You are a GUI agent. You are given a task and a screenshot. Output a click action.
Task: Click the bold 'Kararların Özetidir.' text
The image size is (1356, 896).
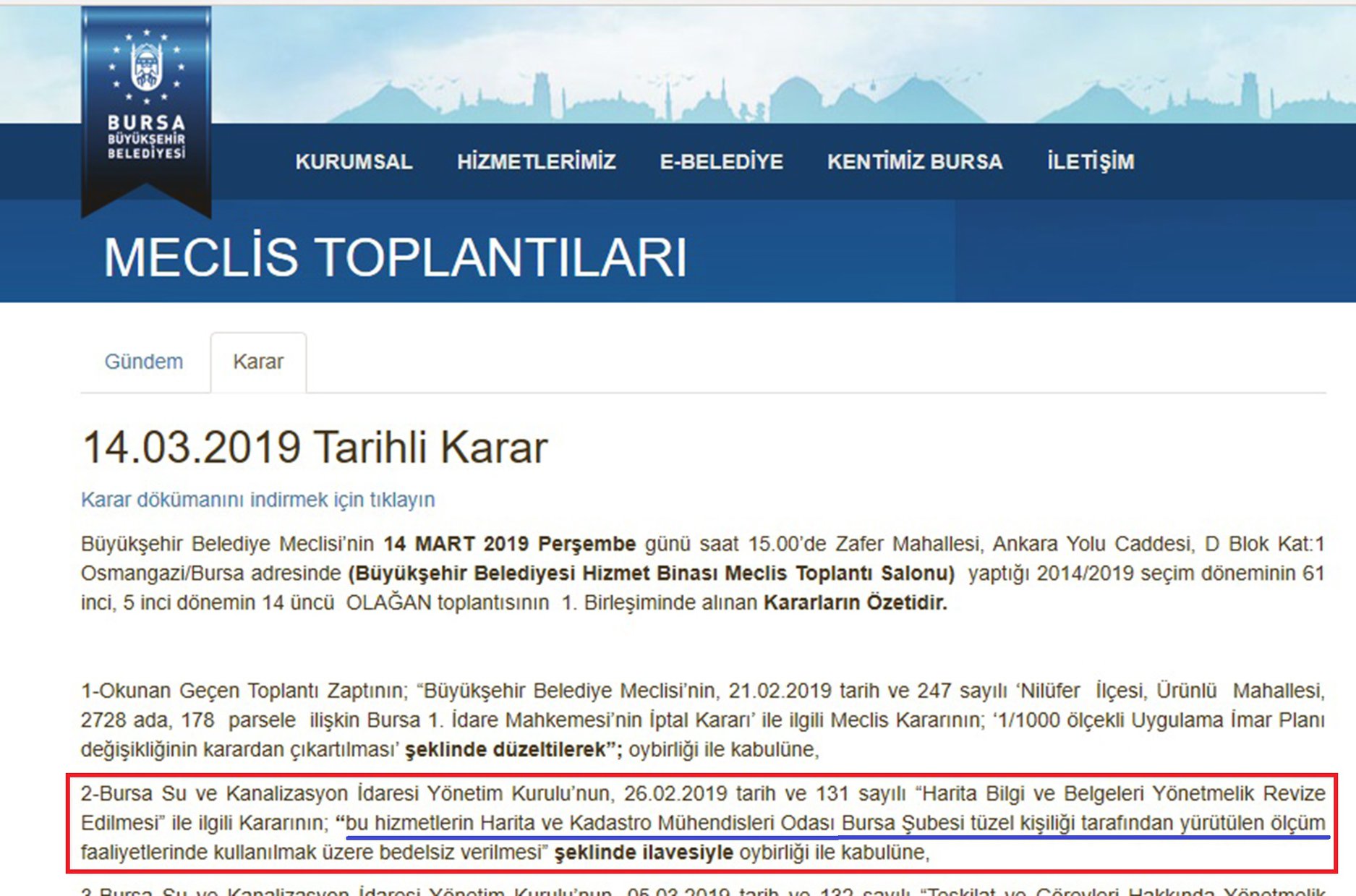click(x=856, y=603)
